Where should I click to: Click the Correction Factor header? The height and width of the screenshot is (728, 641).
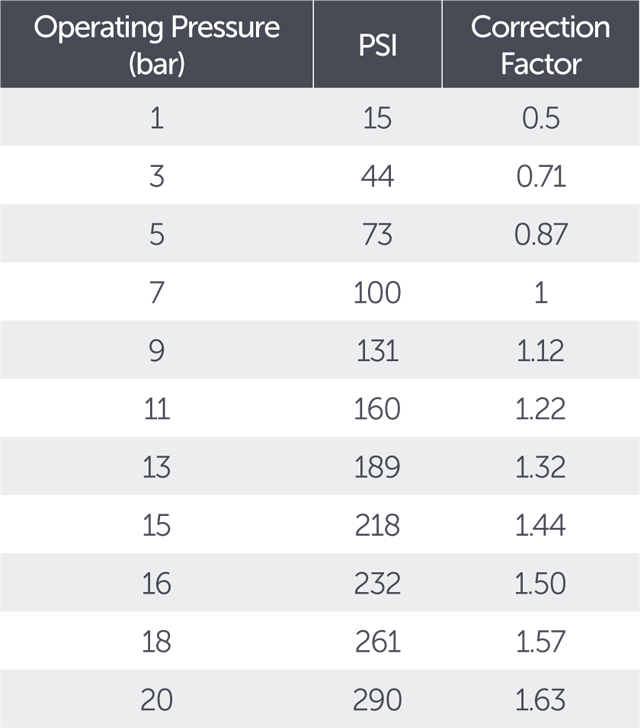[x=541, y=45]
